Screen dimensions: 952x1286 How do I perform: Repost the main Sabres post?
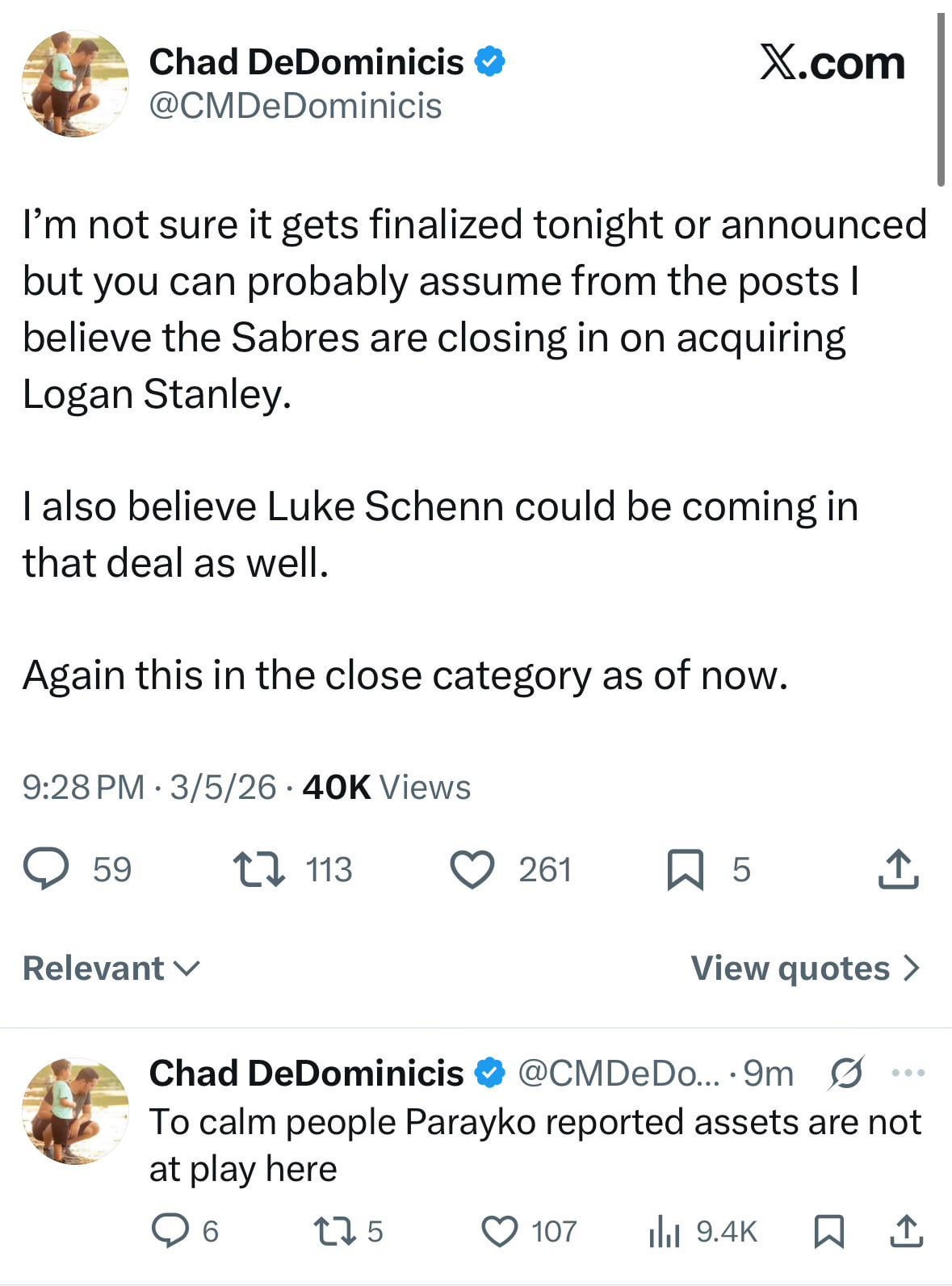pos(258,869)
